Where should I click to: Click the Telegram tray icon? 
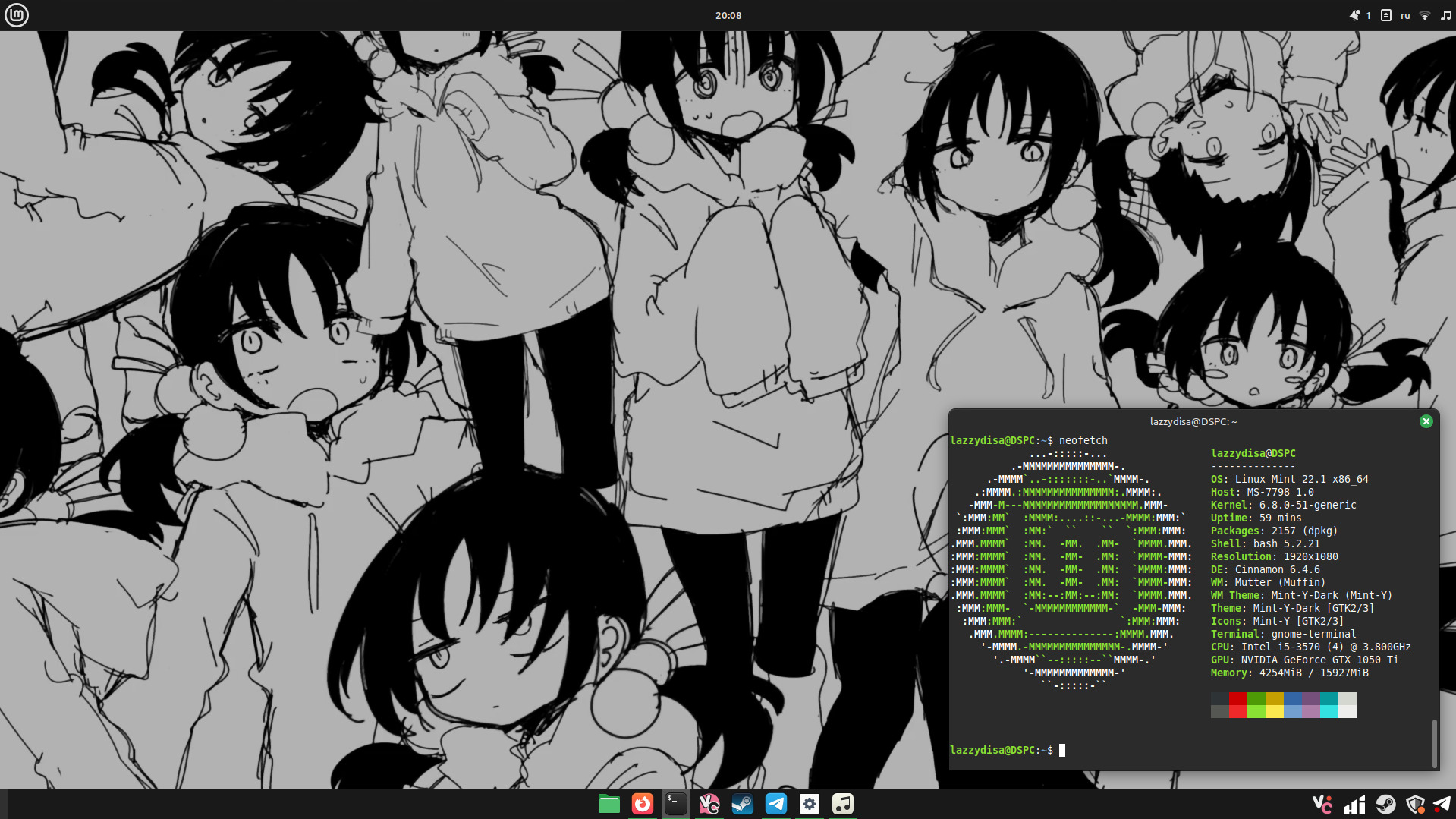click(1442, 805)
